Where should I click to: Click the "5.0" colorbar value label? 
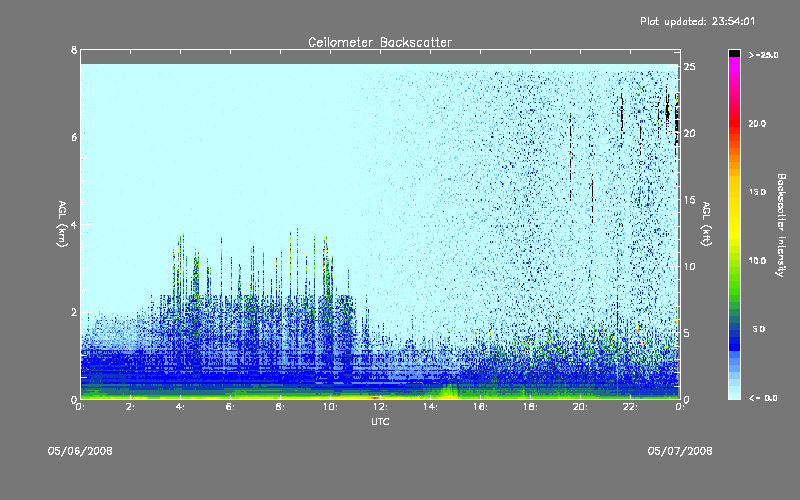(760, 330)
